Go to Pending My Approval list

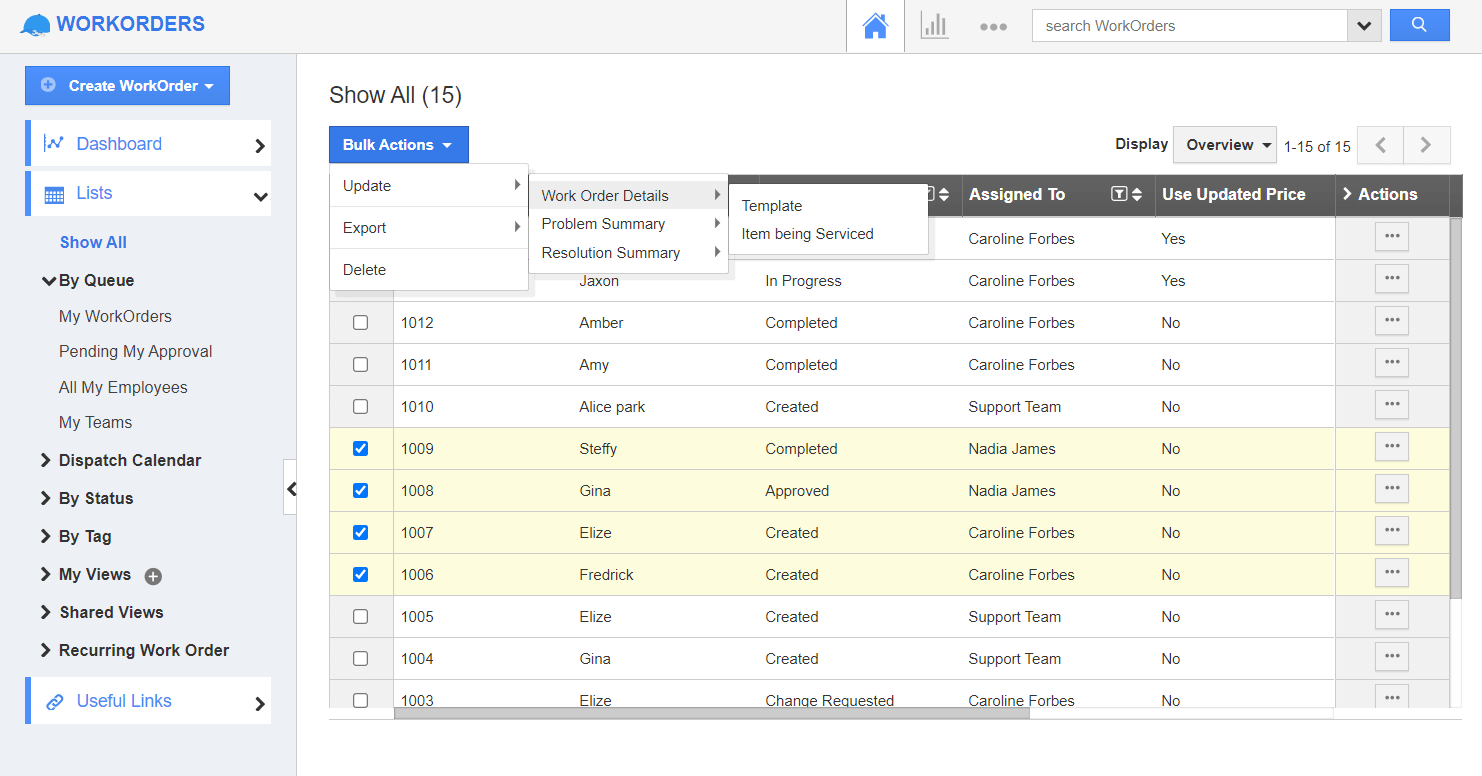click(135, 351)
